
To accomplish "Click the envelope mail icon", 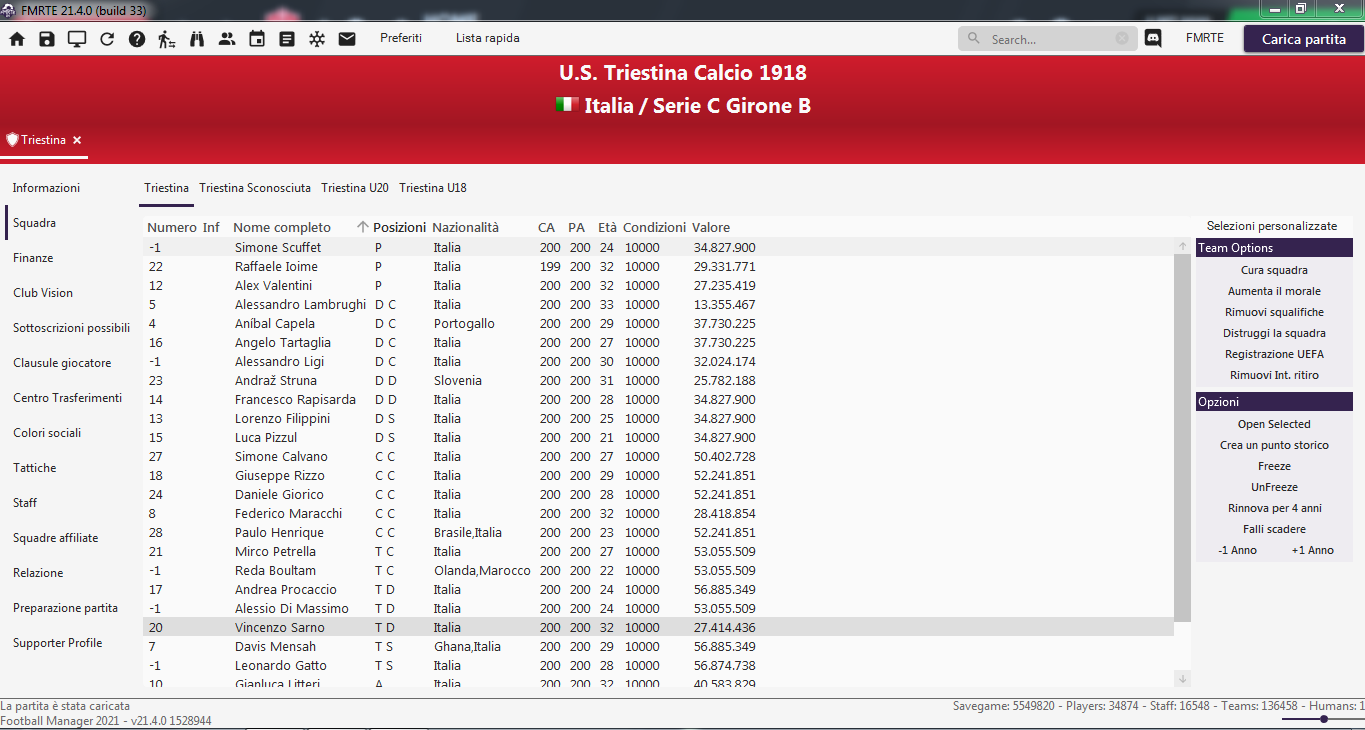I will click(347, 39).
